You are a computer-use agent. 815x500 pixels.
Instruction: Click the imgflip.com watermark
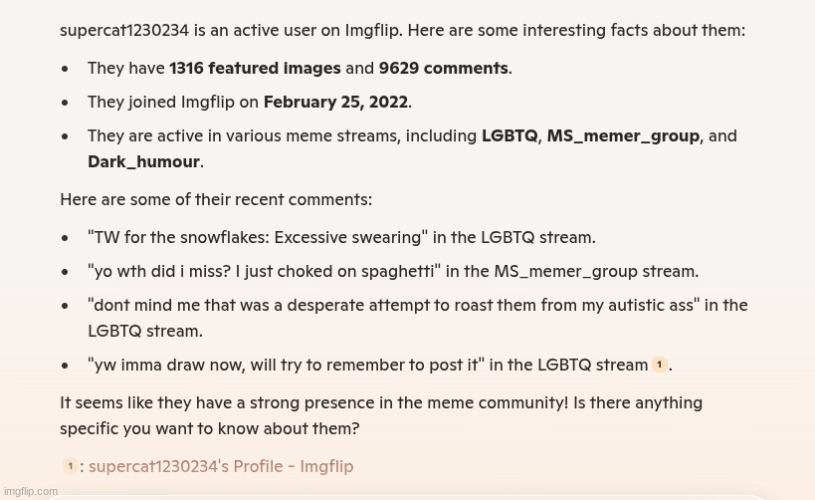click(31, 491)
